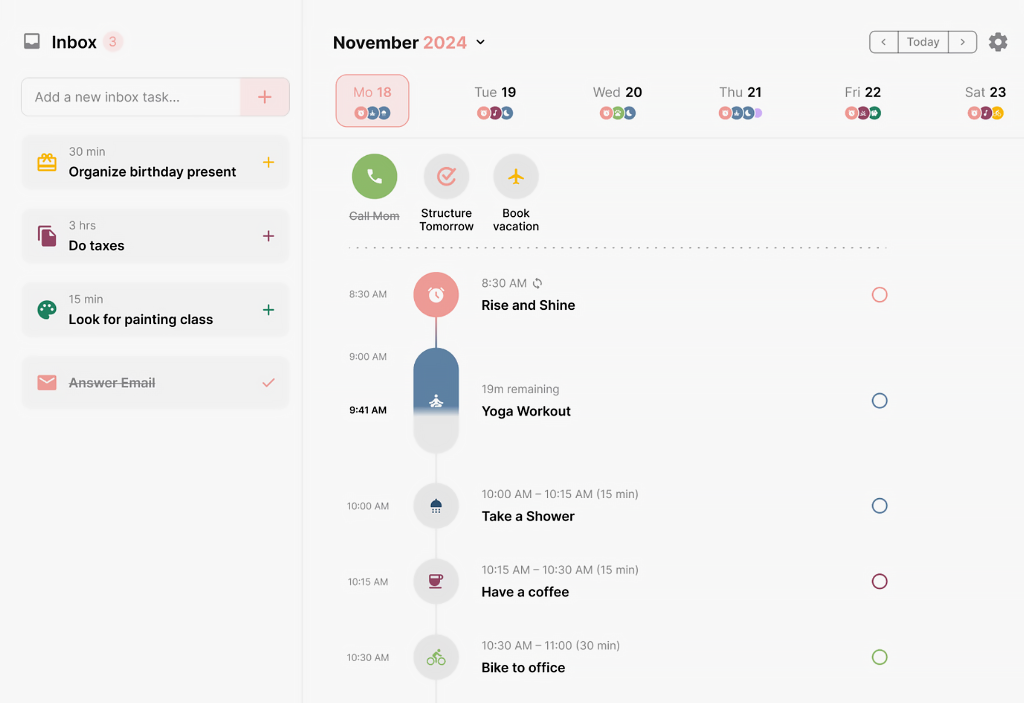Viewport: 1024px width, 703px height.
Task: Select the shower icon on Take a Shower
Action: tap(436, 505)
